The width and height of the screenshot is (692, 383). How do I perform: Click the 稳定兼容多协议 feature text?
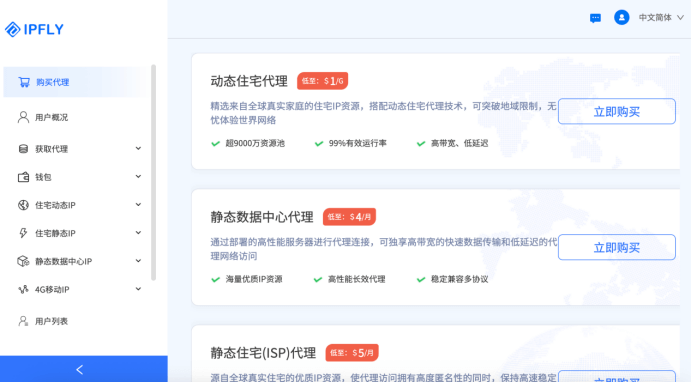(x=459, y=279)
